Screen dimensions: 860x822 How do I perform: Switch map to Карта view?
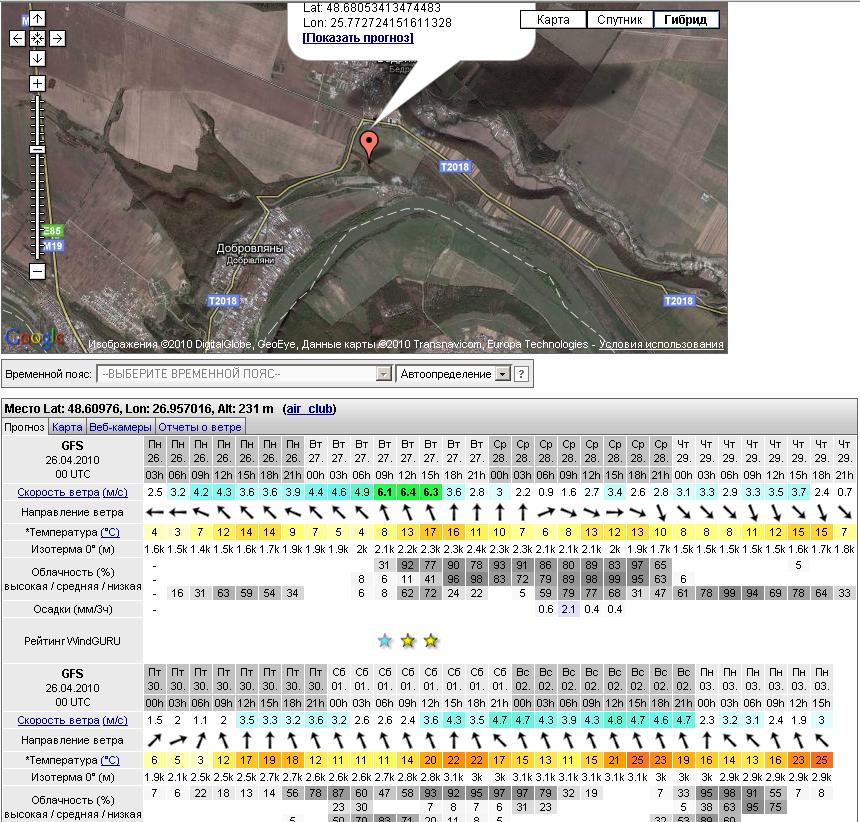pyautogui.click(x=553, y=20)
